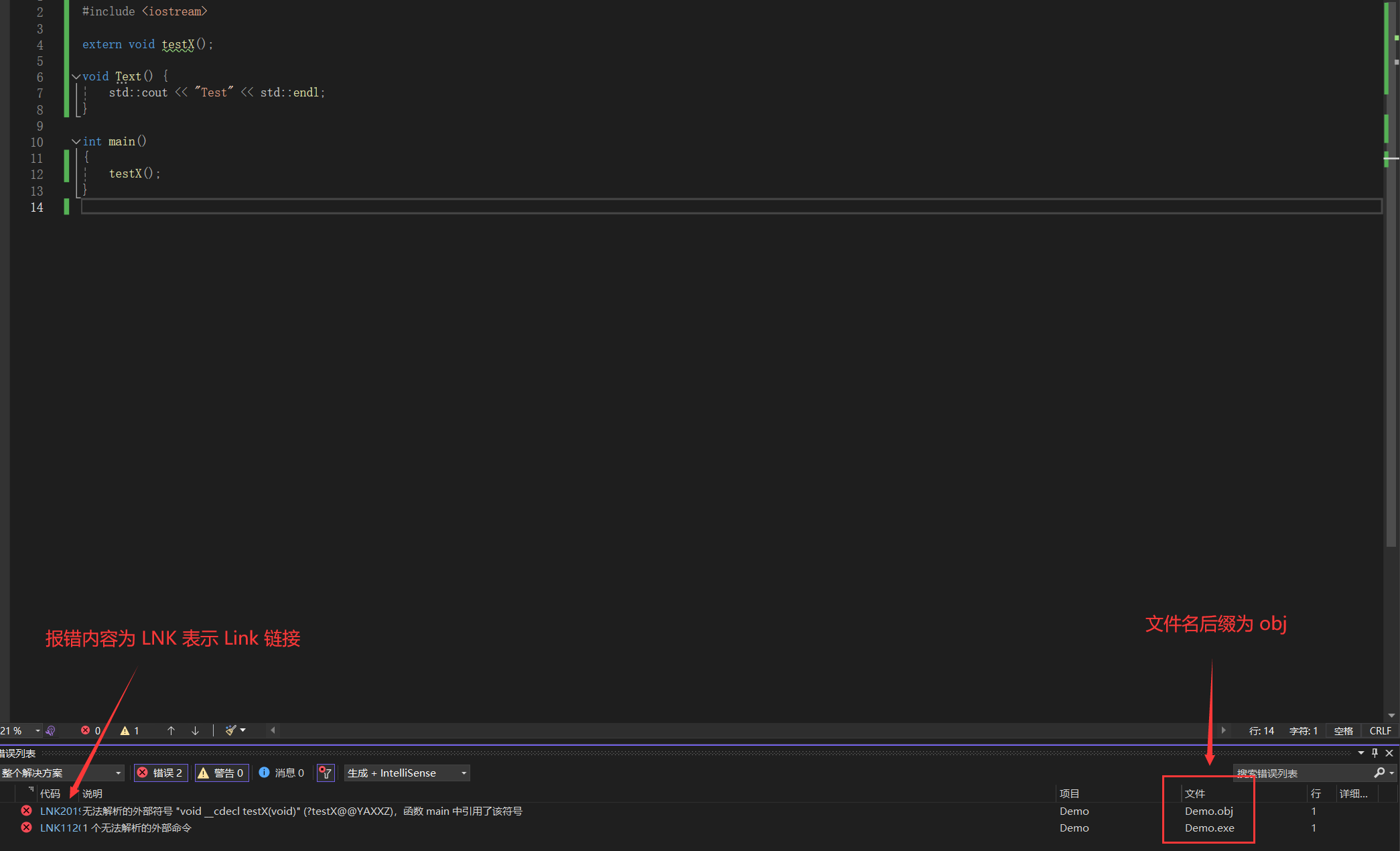
Task: Click the build-only filter funnel icon
Action: point(326,773)
